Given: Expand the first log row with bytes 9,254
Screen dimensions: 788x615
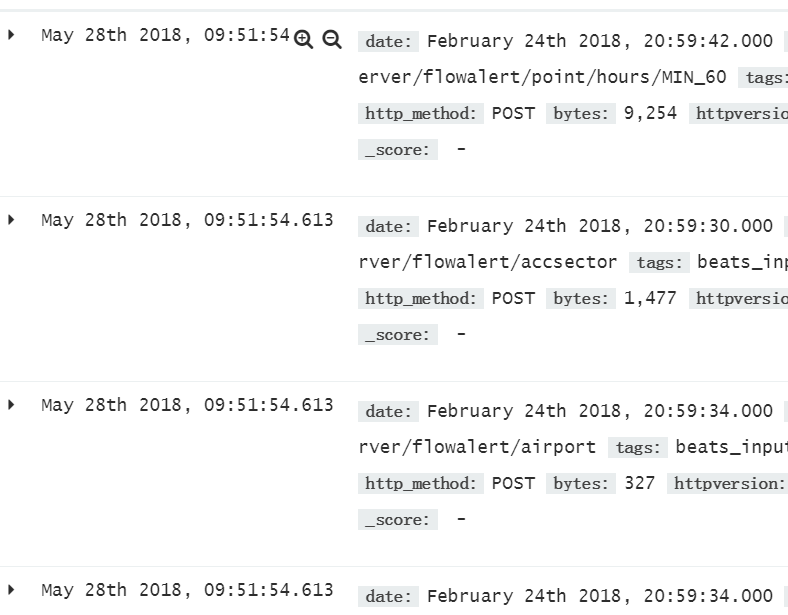Looking at the screenshot, I should coord(12,35).
